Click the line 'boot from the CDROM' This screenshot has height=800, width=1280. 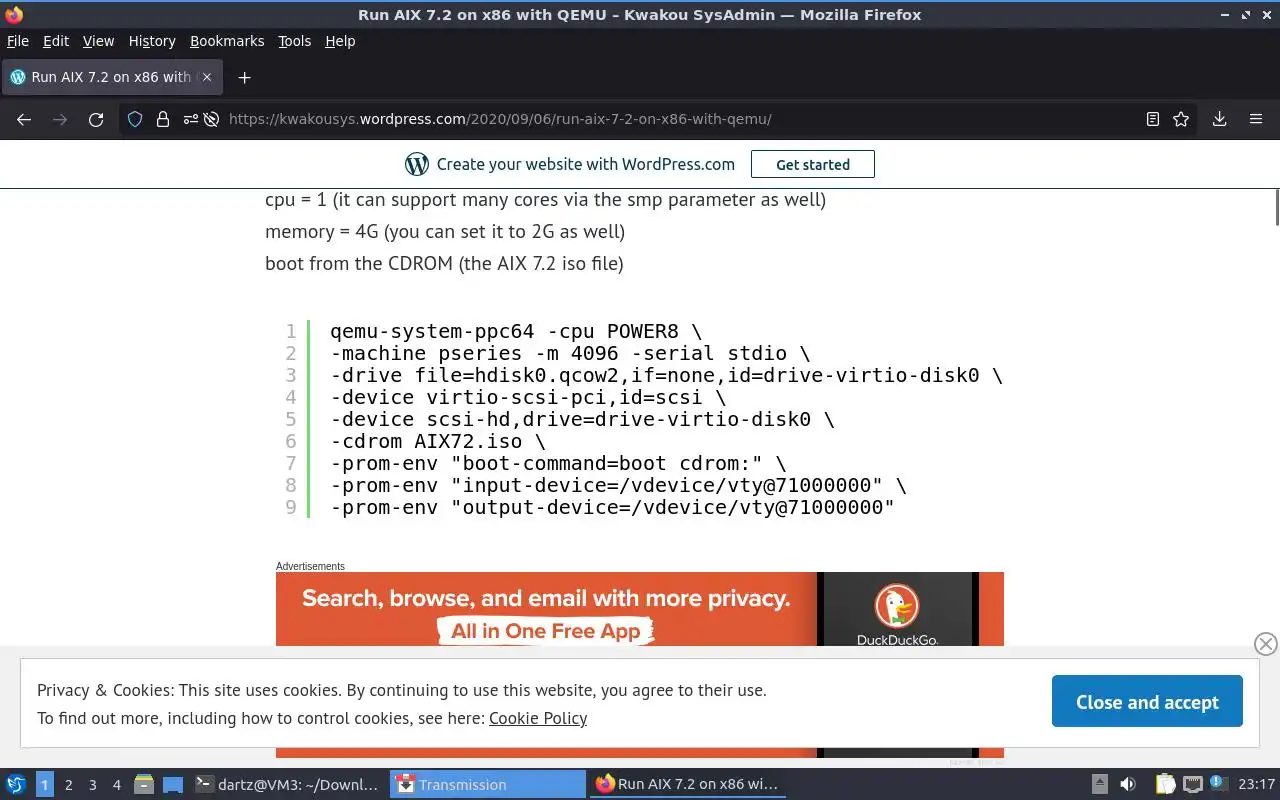click(x=444, y=263)
